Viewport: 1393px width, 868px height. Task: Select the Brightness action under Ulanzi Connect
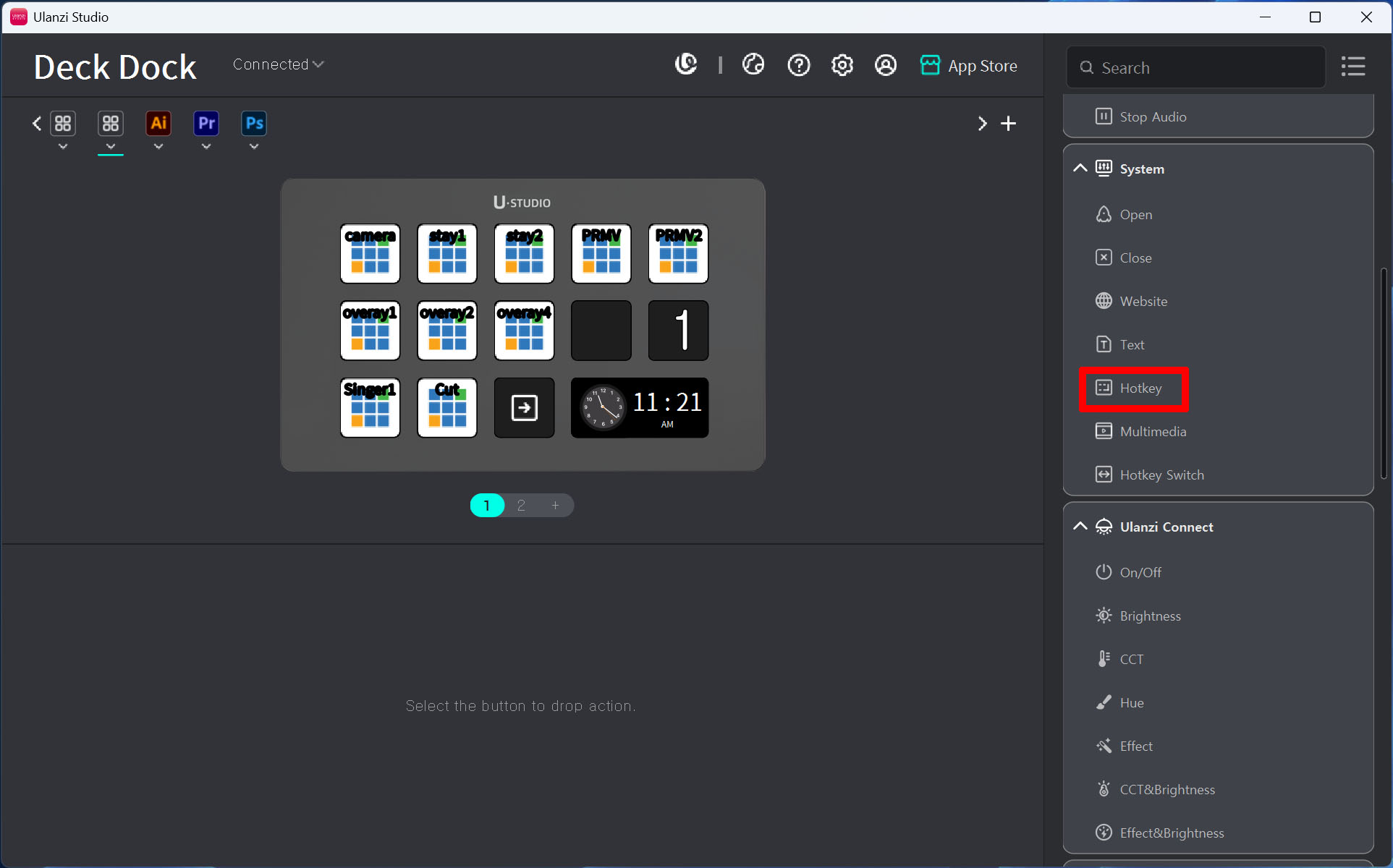1149,616
